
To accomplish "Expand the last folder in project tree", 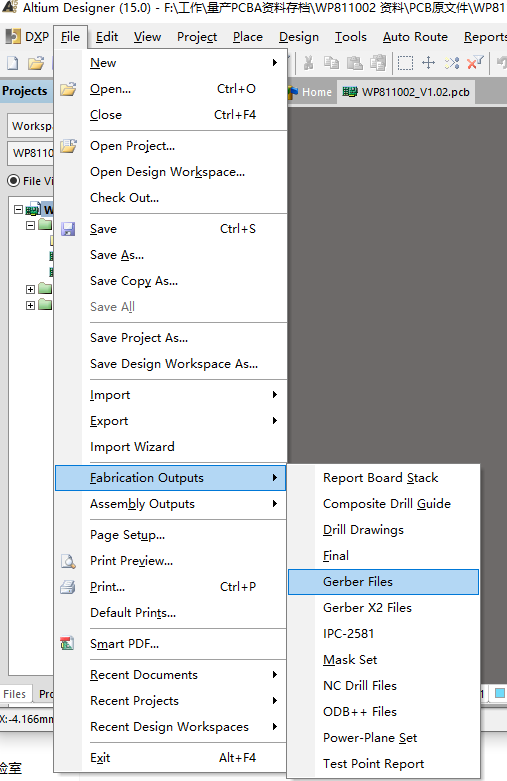I will [x=30, y=305].
